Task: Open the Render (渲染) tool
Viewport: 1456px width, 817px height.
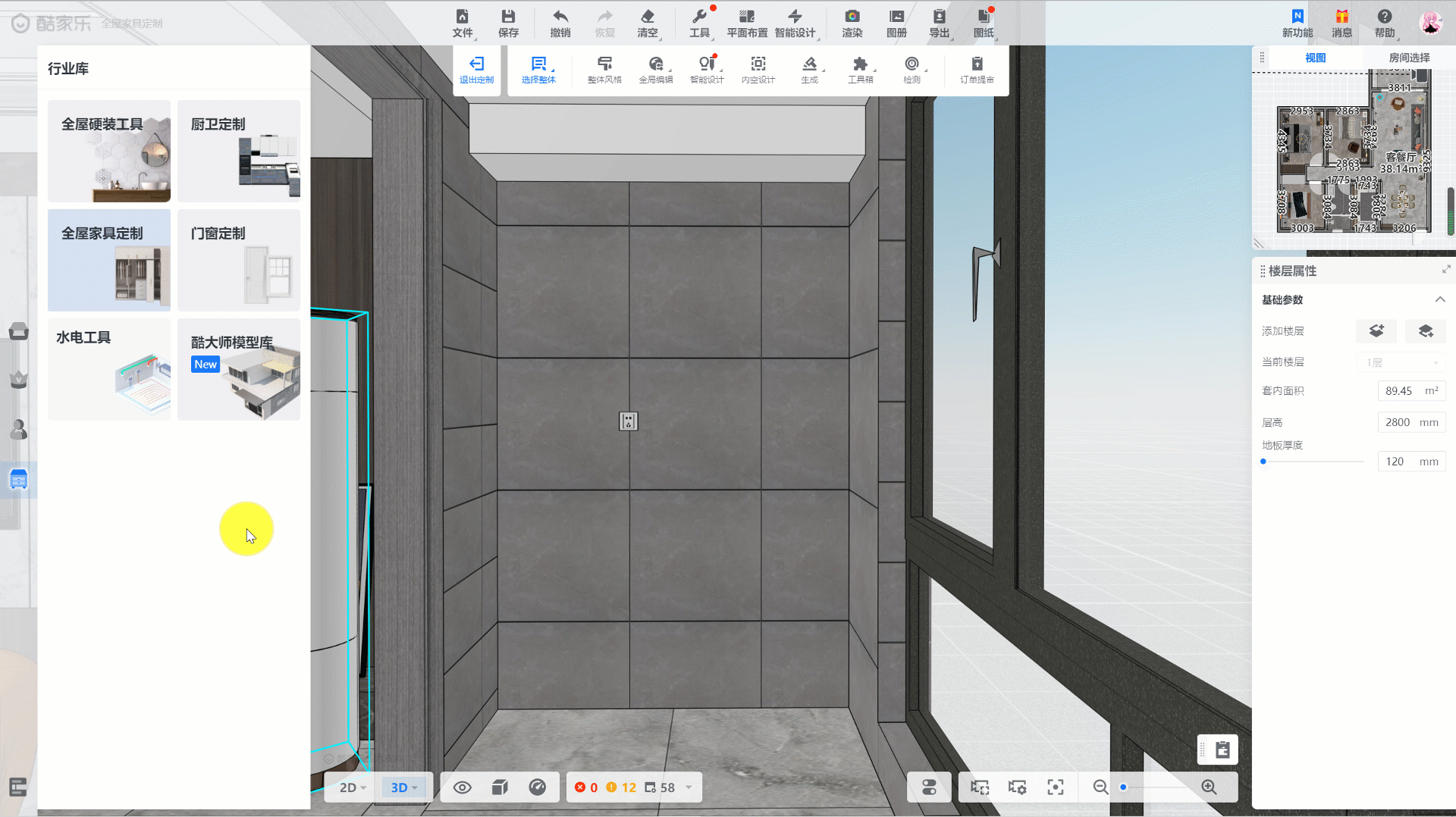Action: (852, 23)
